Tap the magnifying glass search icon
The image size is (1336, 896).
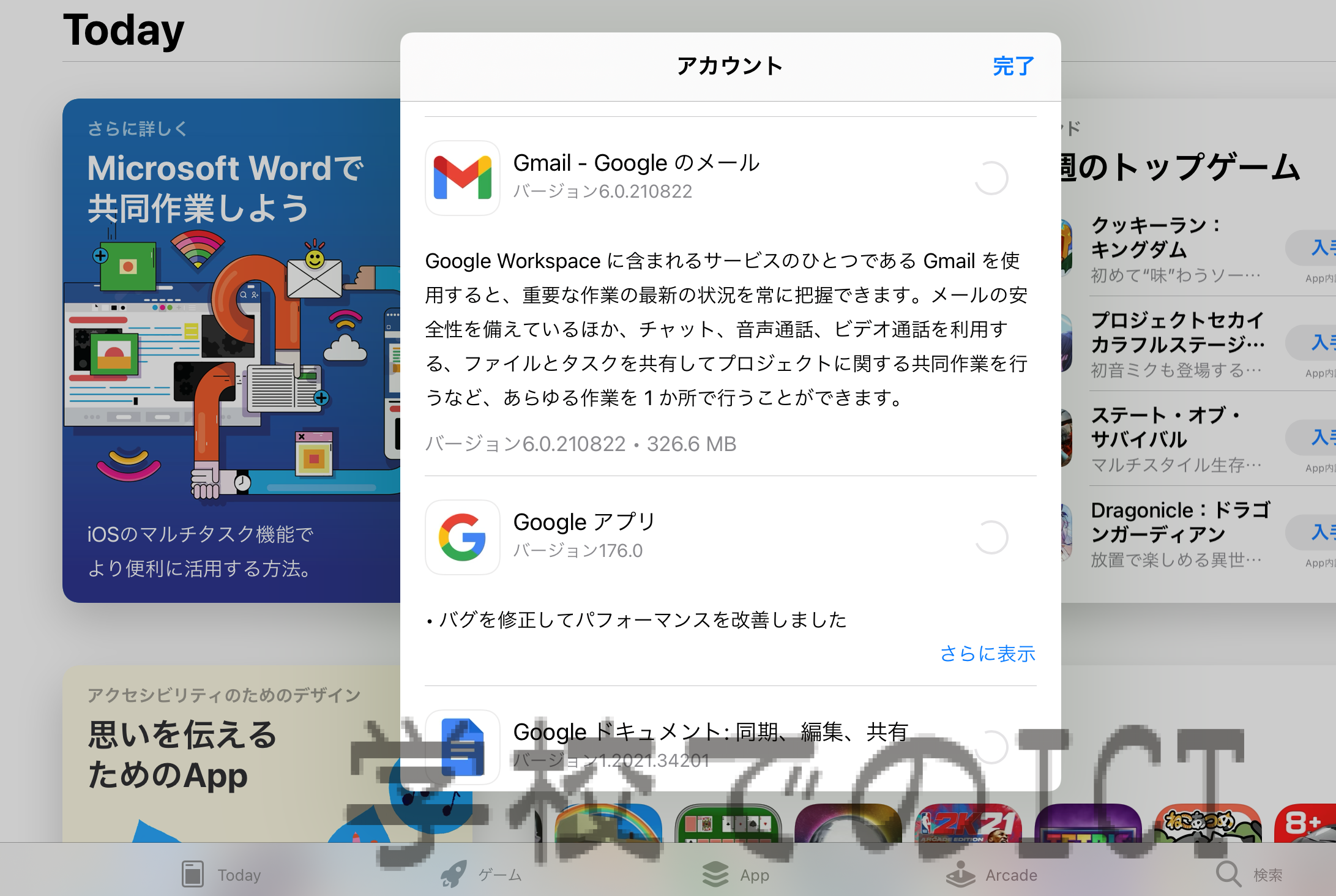click(1228, 874)
